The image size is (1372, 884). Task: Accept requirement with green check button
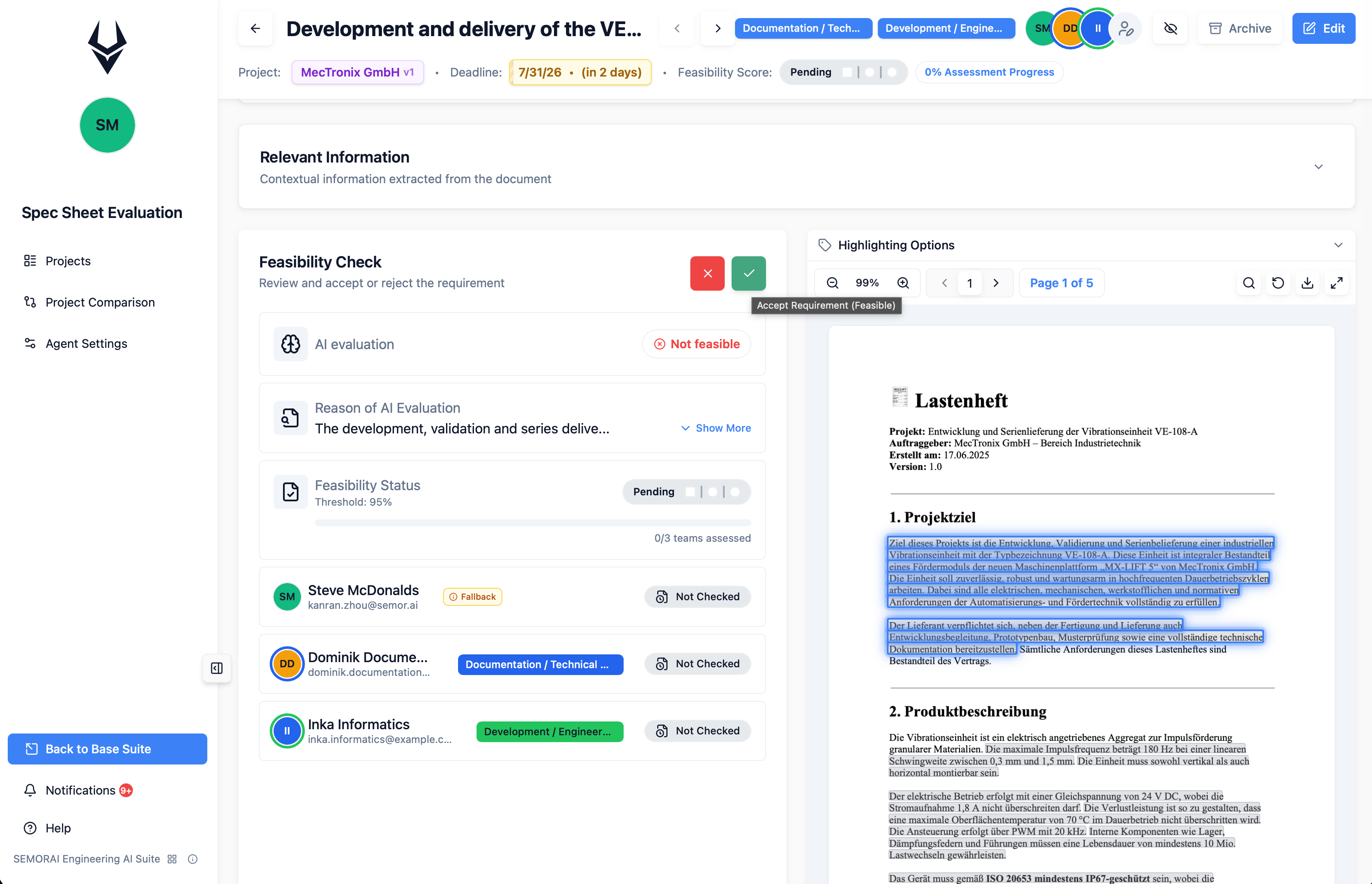point(748,273)
